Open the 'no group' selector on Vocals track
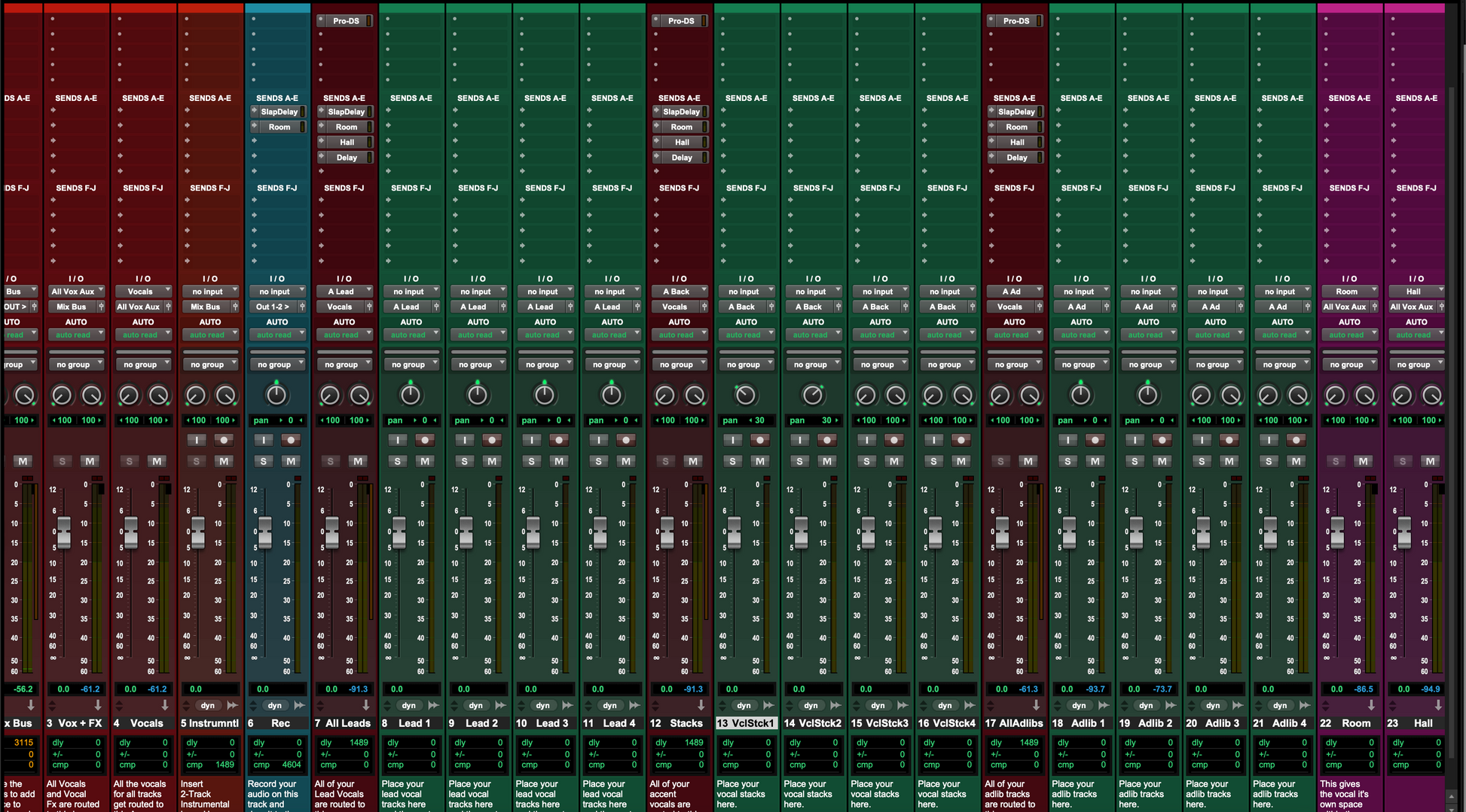1466x812 pixels. (x=142, y=365)
